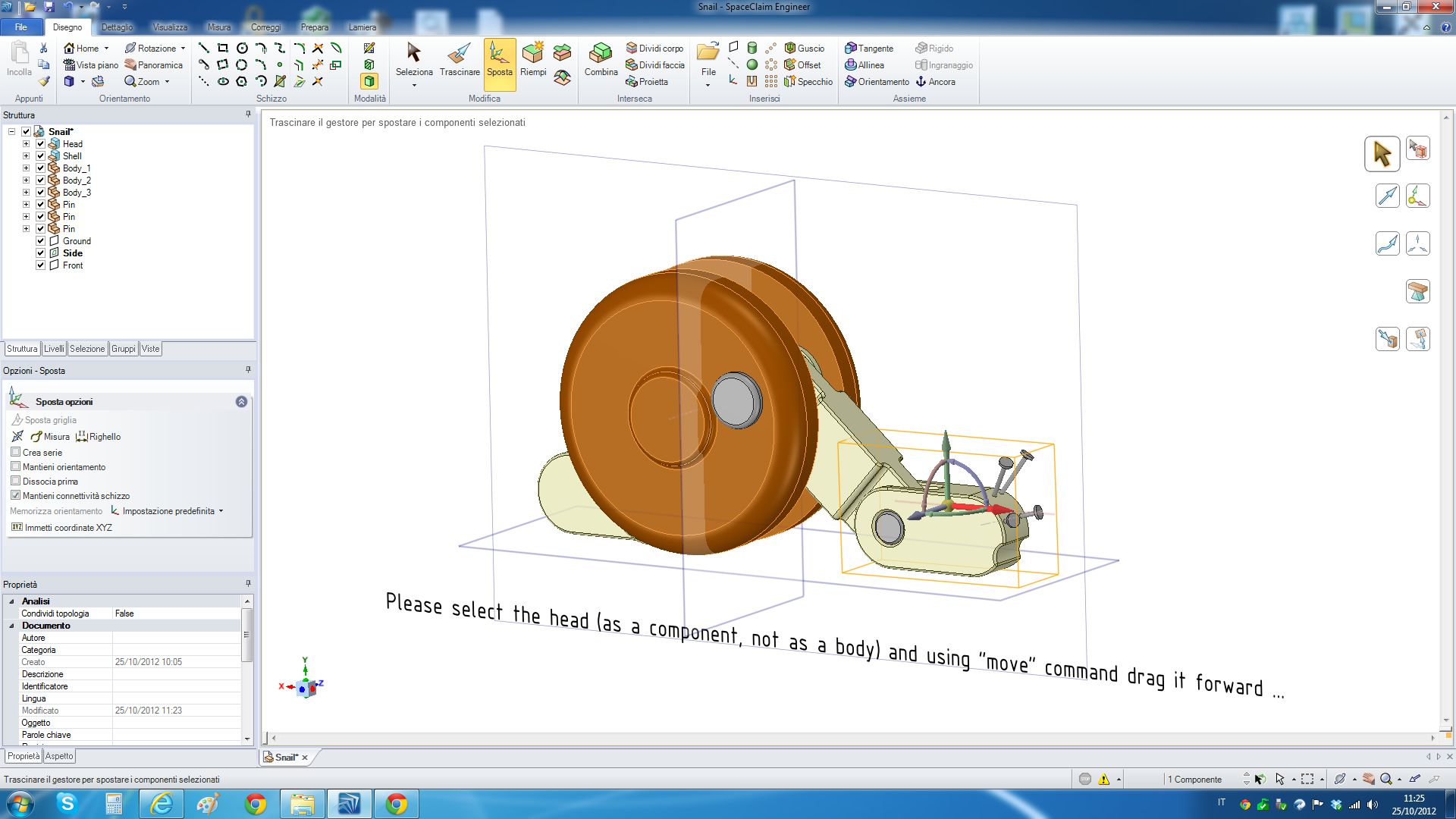Click Dividi corpo in Interseca group
Screen dimensions: 1456x819
point(654,48)
